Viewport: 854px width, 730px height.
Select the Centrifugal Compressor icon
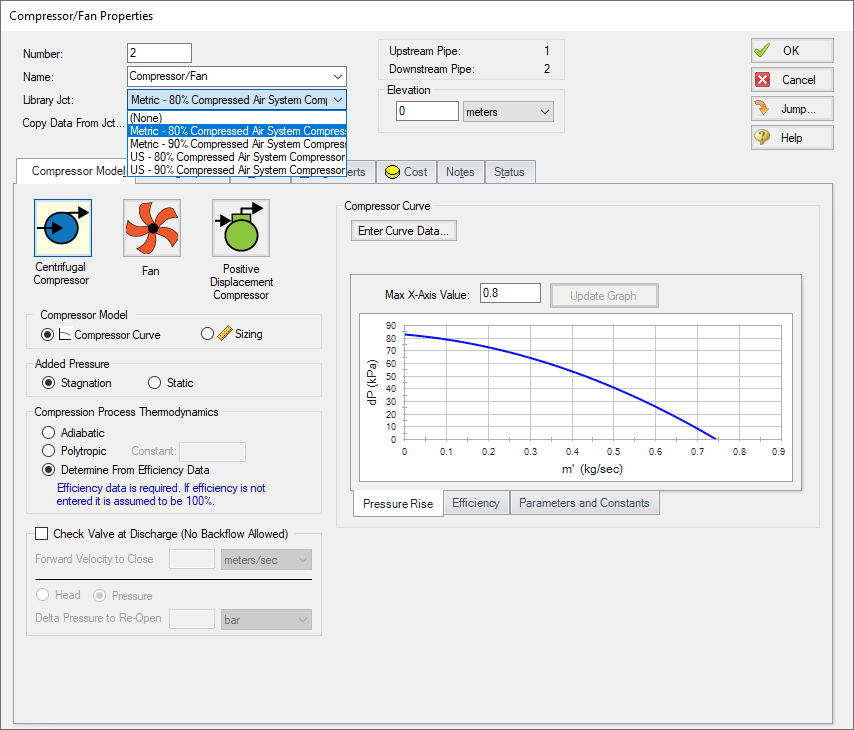pyautogui.click(x=62, y=228)
